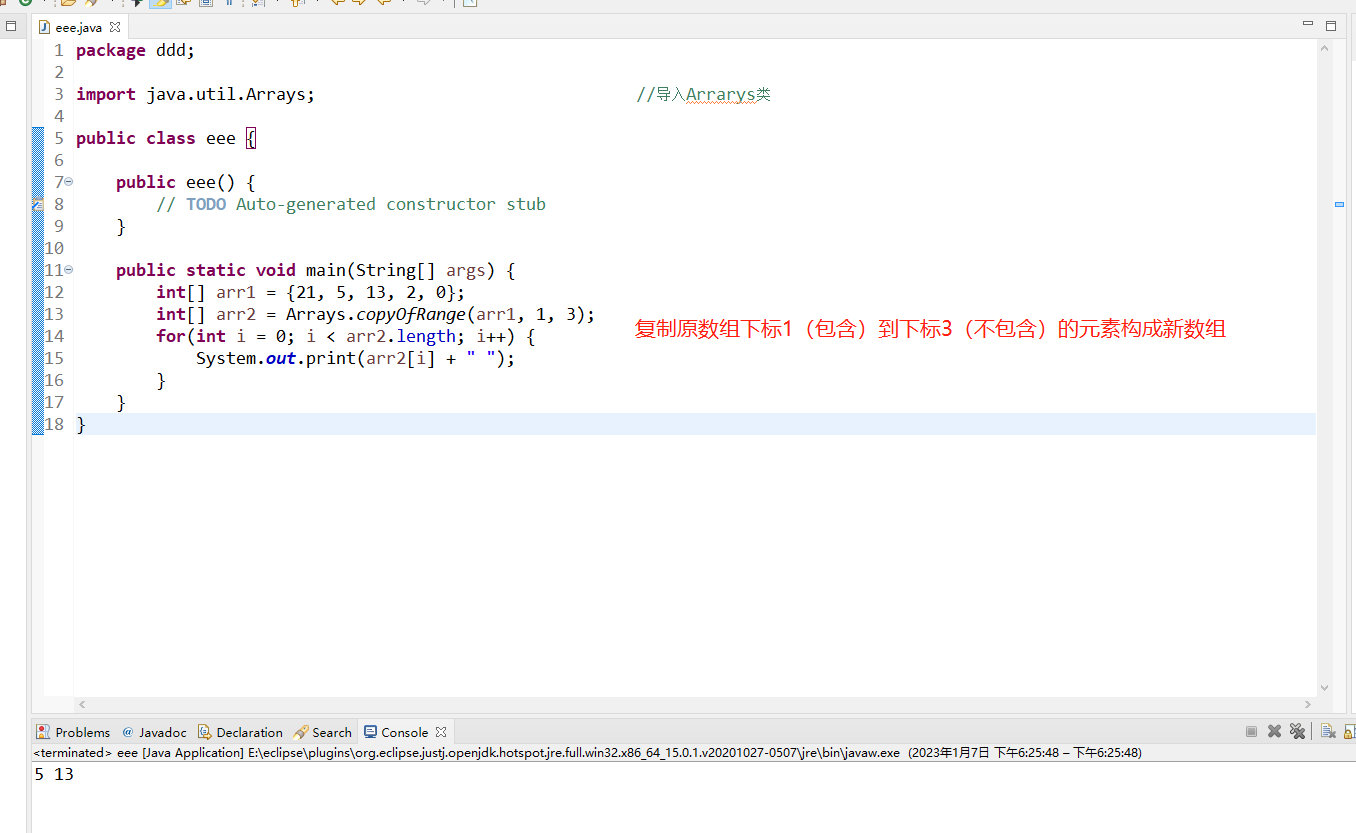
Task: Switch to the Declaration tab
Action: 240,731
